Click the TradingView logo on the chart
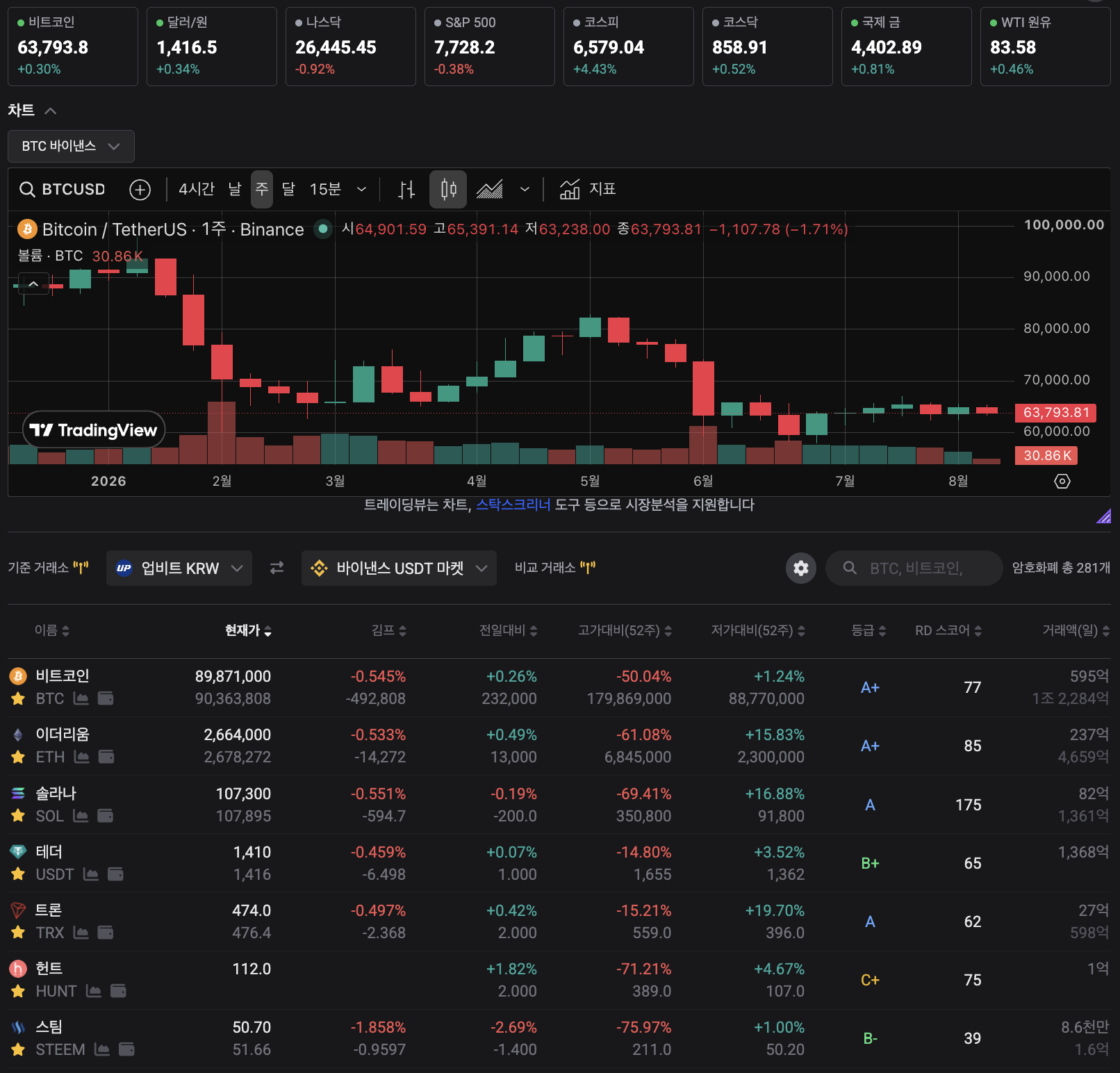This screenshot has width=1120, height=1073. coord(94,430)
